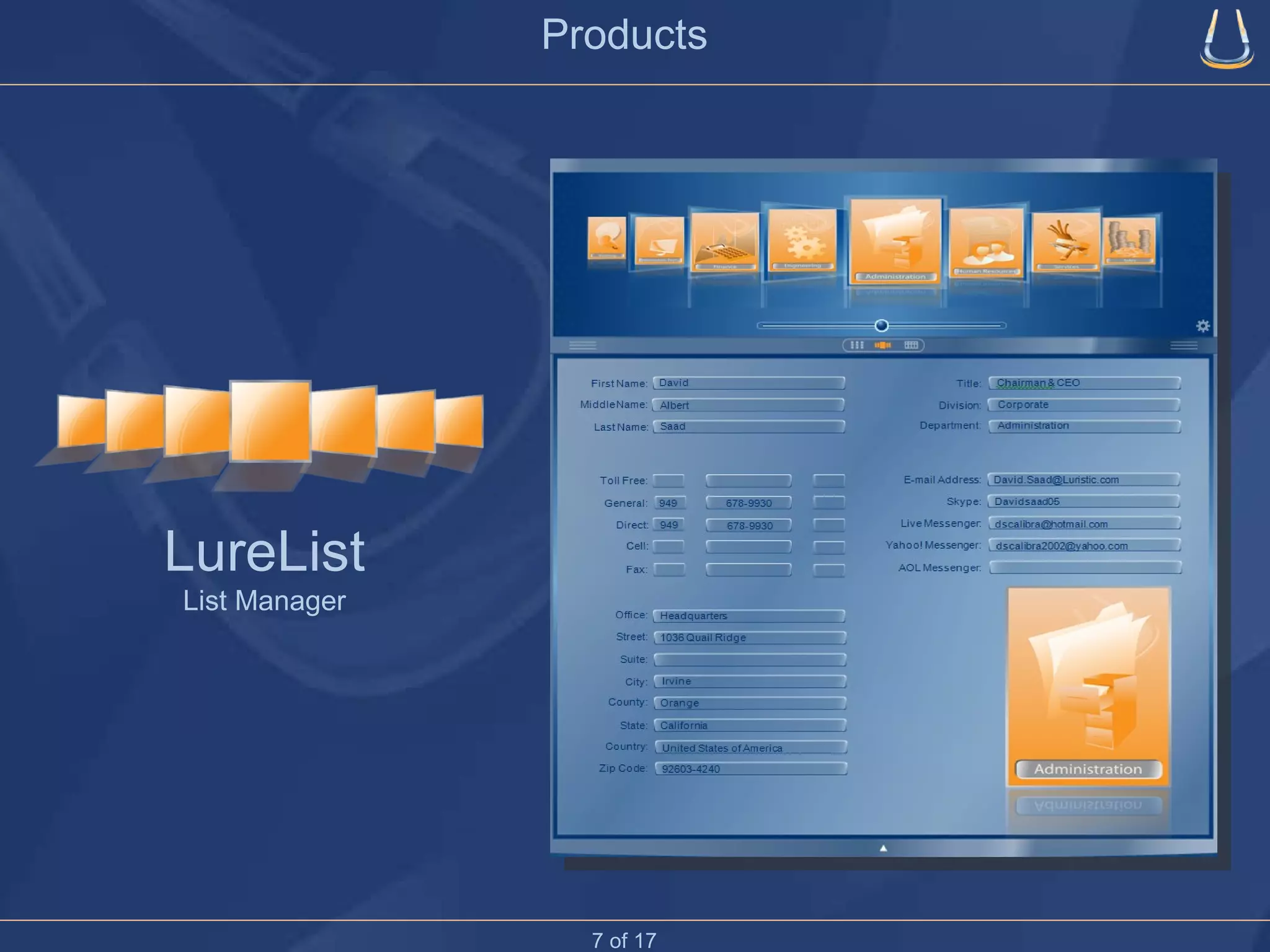Click the E-mail Address field
The width and height of the screenshot is (1270, 952).
pos(1084,480)
